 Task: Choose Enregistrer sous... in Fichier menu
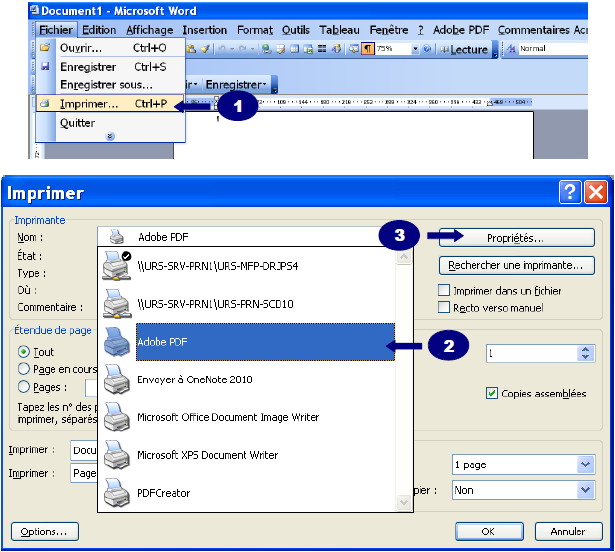pyautogui.click(x=110, y=84)
